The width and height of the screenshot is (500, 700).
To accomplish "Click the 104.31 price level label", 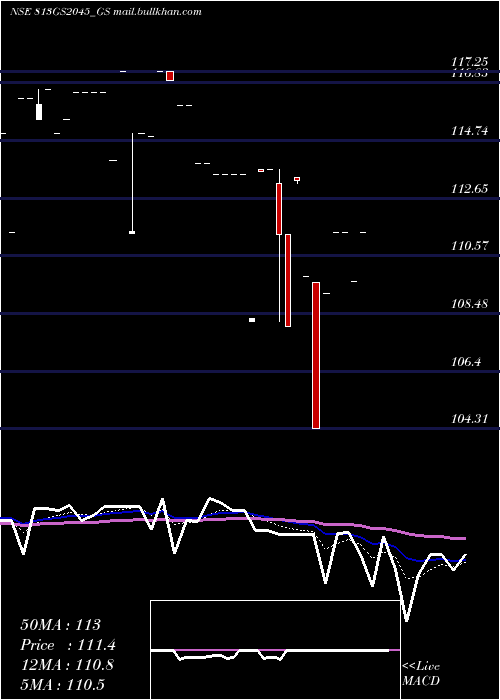I will (x=470, y=419).
